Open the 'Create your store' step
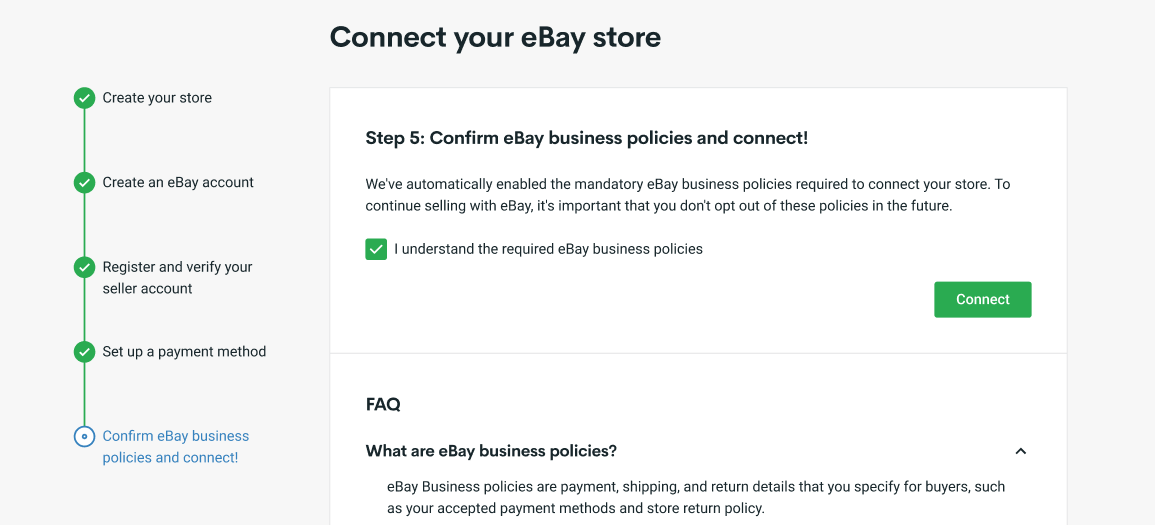1155x525 pixels. pyautogui.click(x=157, y=98)
